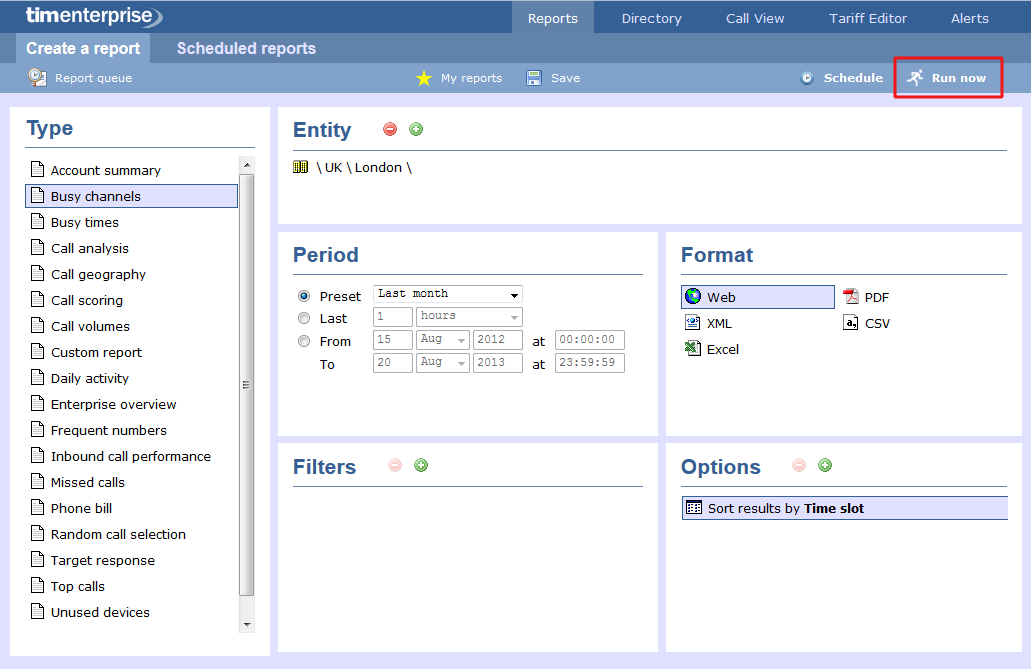The image size is (1031, 669).
Task: Switch to the Directory tab
Action: [x=651, y=18]
